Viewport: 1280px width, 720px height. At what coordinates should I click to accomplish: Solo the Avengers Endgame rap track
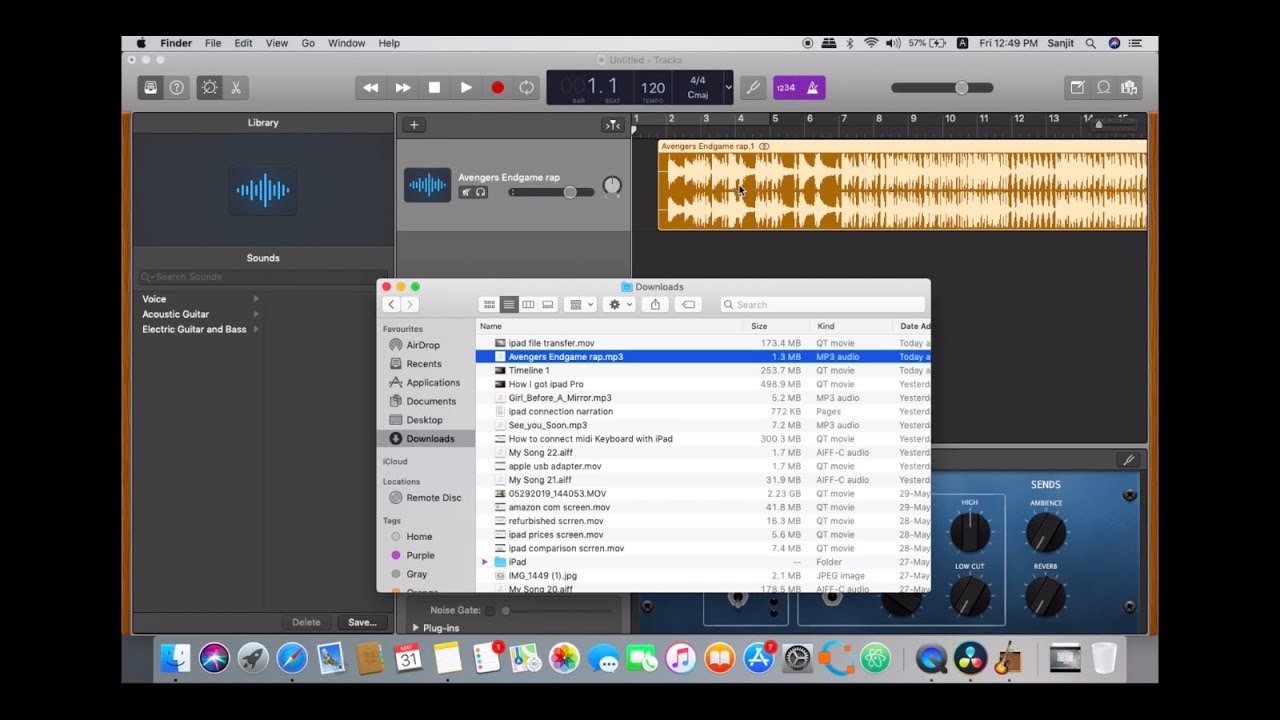(x=481, y=192)
